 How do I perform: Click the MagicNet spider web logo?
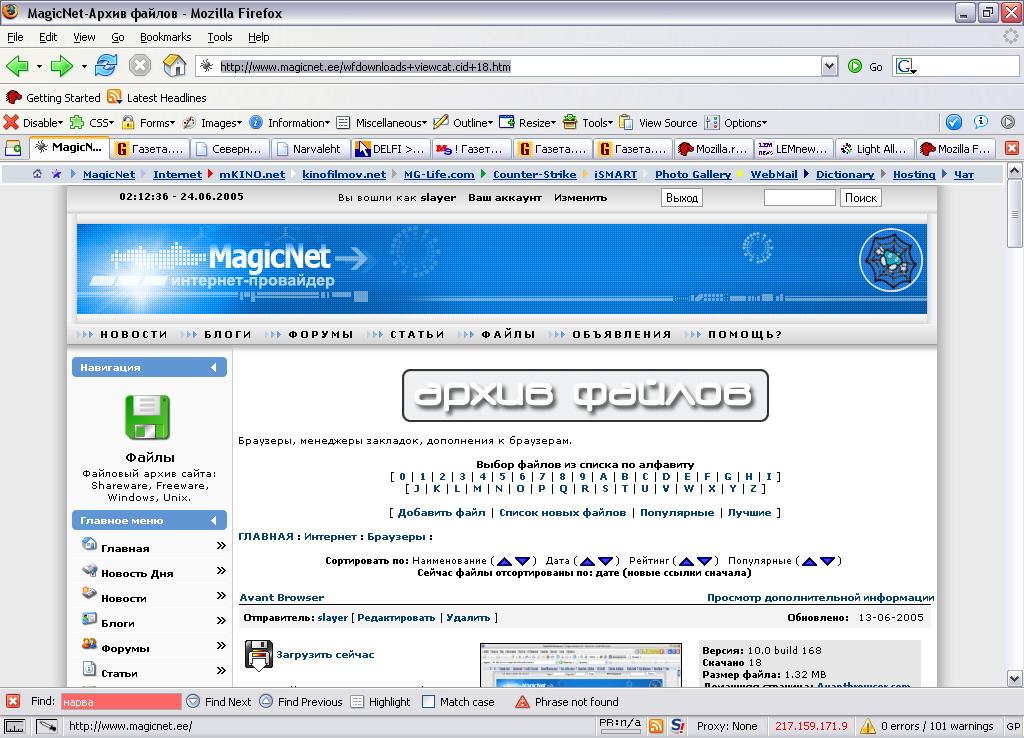891,260
